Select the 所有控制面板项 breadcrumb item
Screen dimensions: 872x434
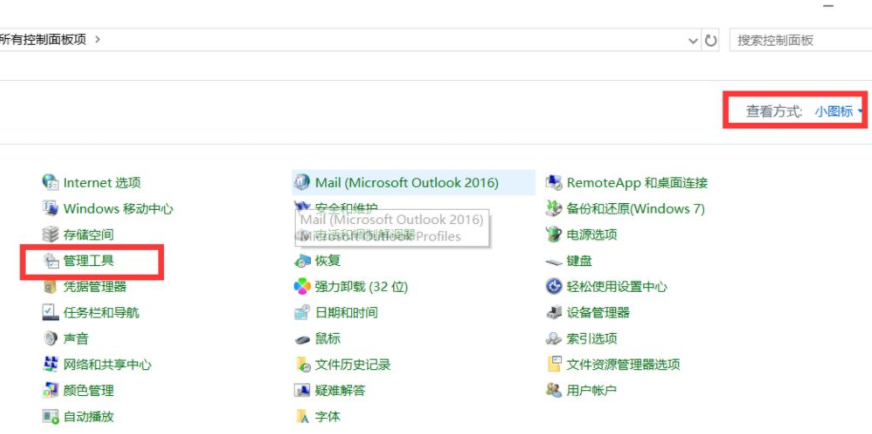(x=43, y=40)
